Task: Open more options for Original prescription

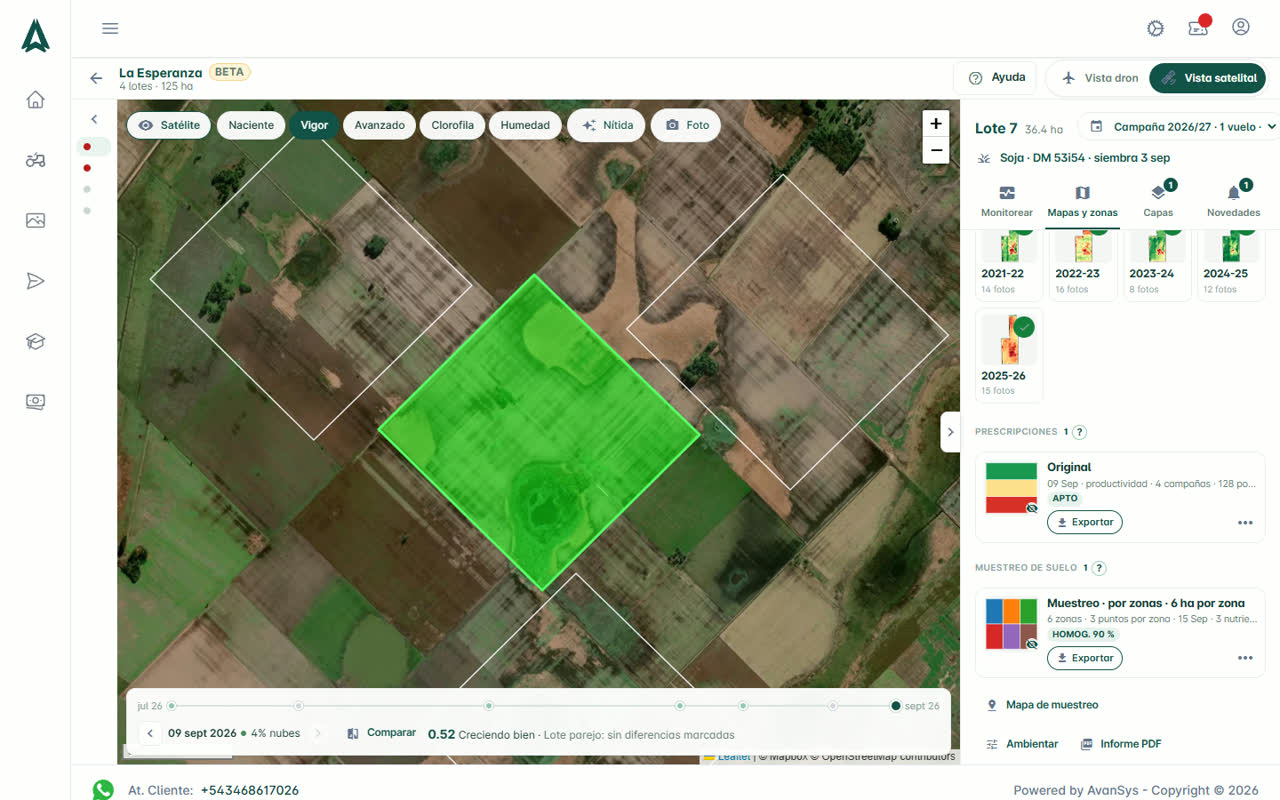Action: pos(1245,523)
